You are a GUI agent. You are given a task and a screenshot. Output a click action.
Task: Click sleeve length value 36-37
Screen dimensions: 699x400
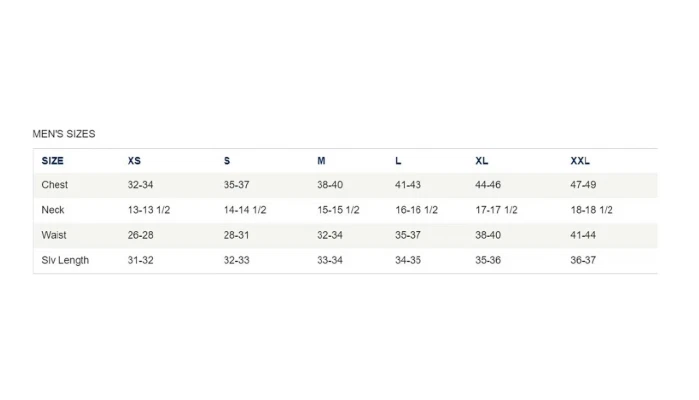point(583,260)
